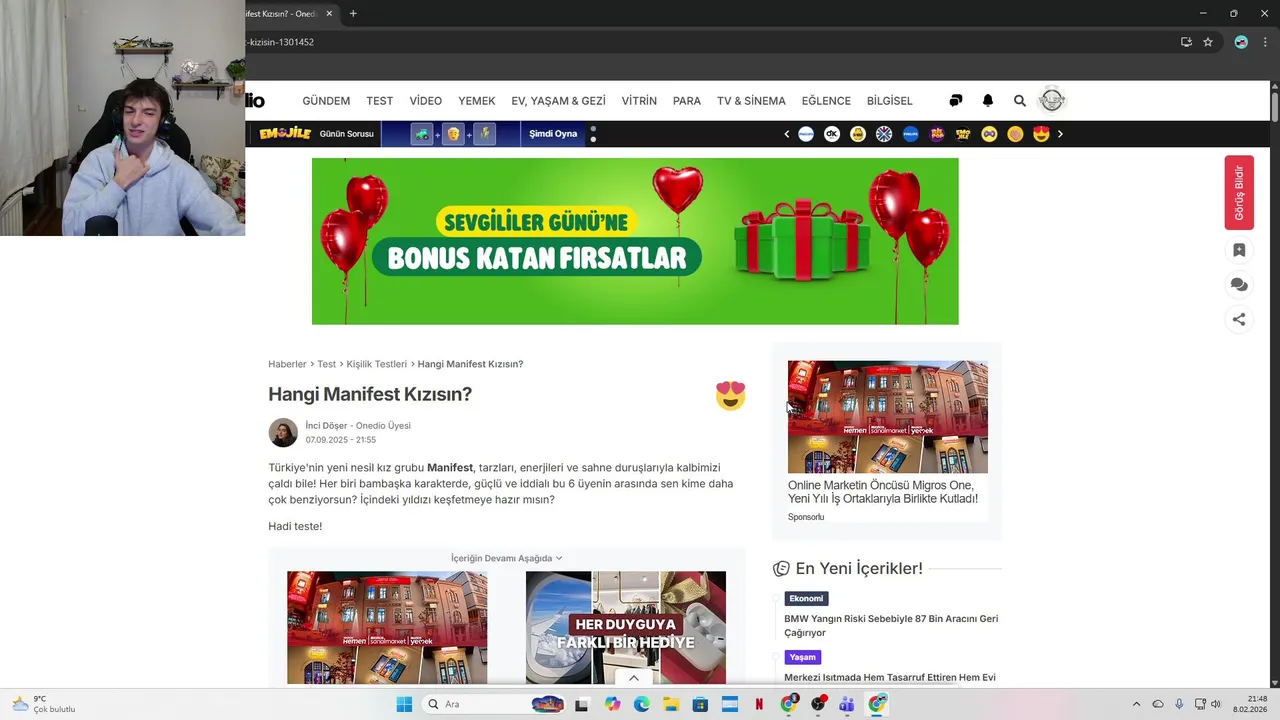Click the share icon on right sidebar
The image size is (1280, 720).
pos(1239,320)
